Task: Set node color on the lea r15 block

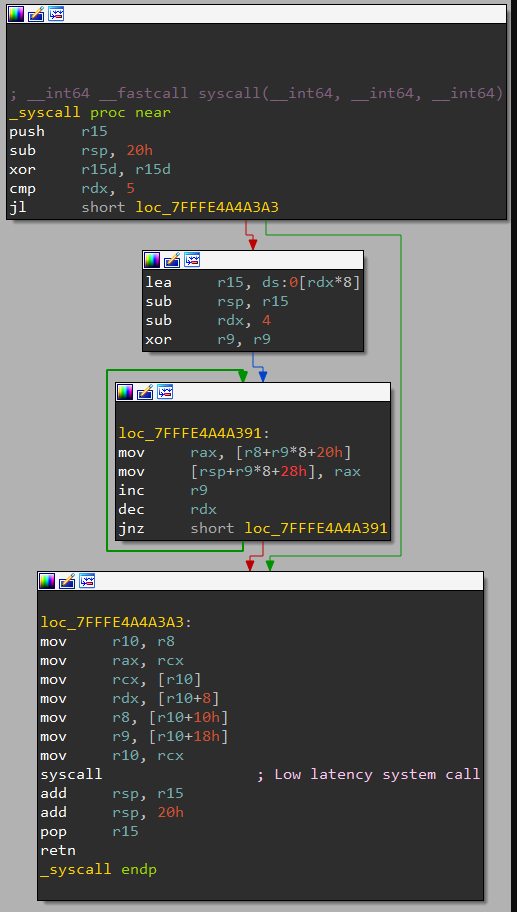Action: pyautogui.click(x=152, y=260)
